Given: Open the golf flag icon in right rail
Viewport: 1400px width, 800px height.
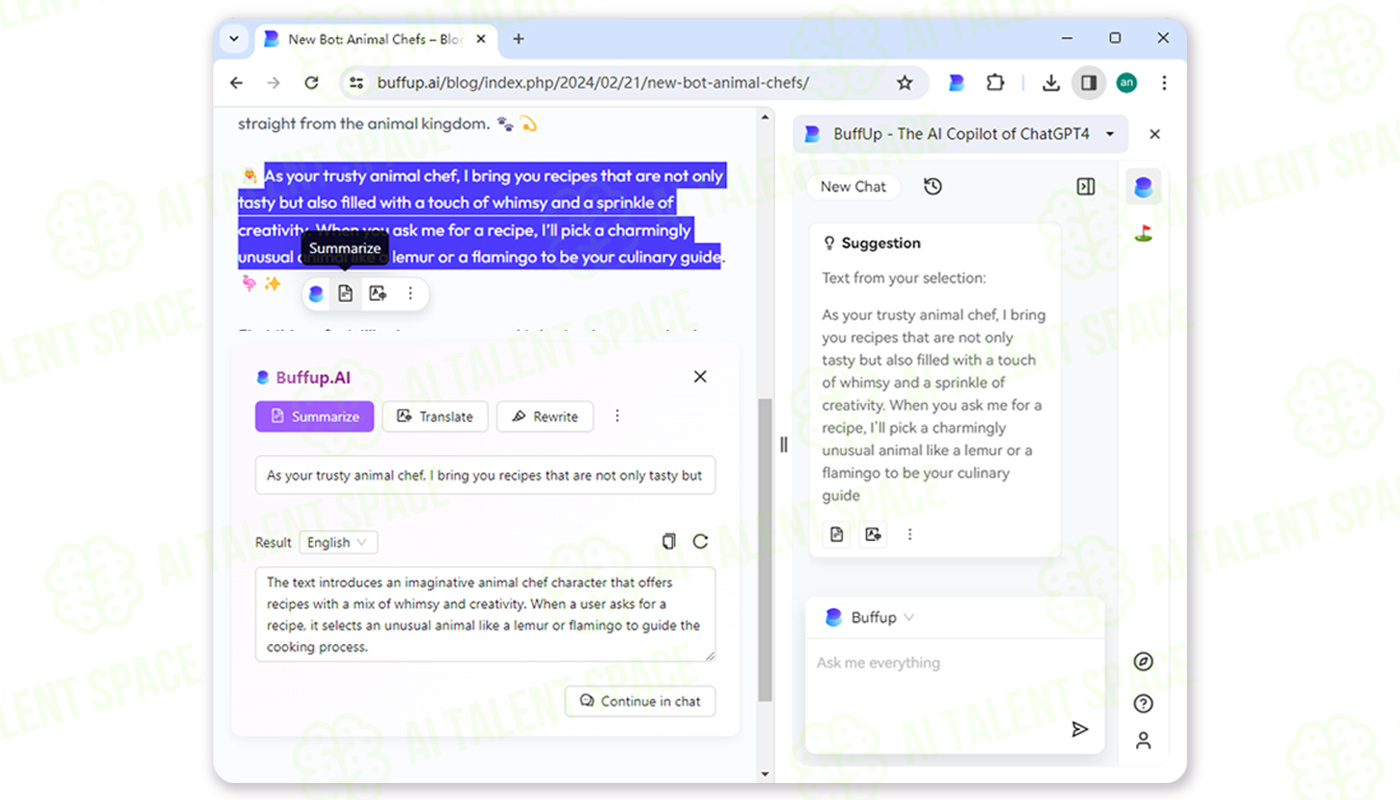Looking at the screenshot, I should (x=1143, y=233).
